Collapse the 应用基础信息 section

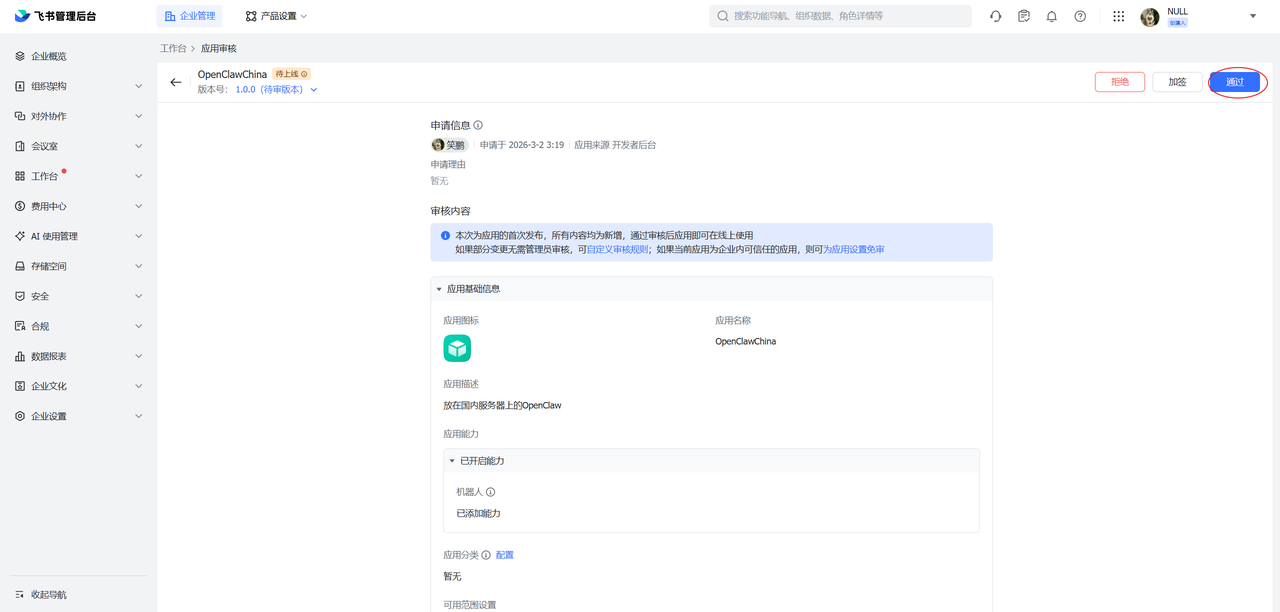pyautogui.click(x=438, y=289)
